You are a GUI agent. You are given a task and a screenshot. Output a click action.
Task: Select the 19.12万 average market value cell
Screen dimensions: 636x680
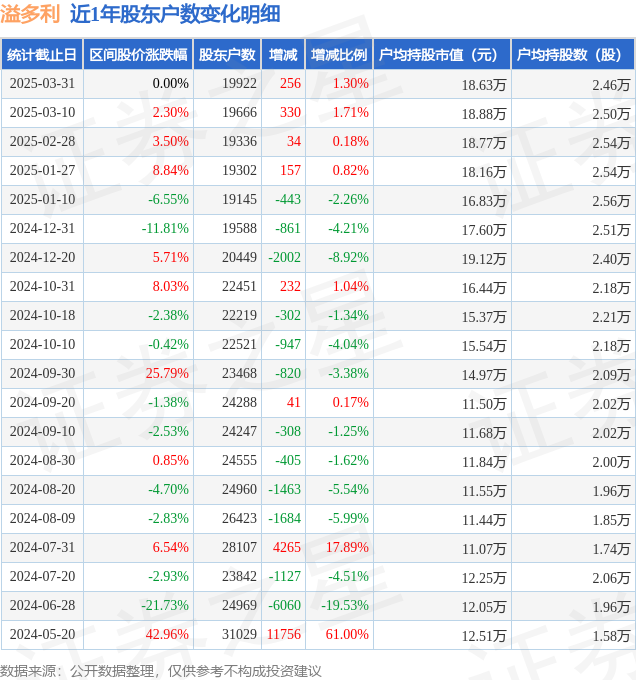point(483,259)
